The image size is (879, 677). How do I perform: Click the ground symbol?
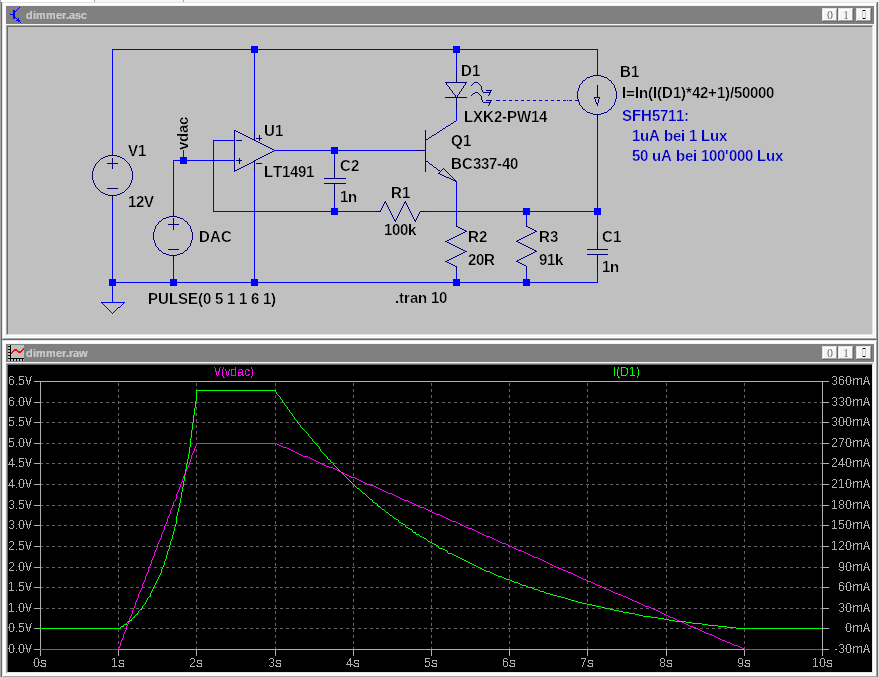[113, 307]
